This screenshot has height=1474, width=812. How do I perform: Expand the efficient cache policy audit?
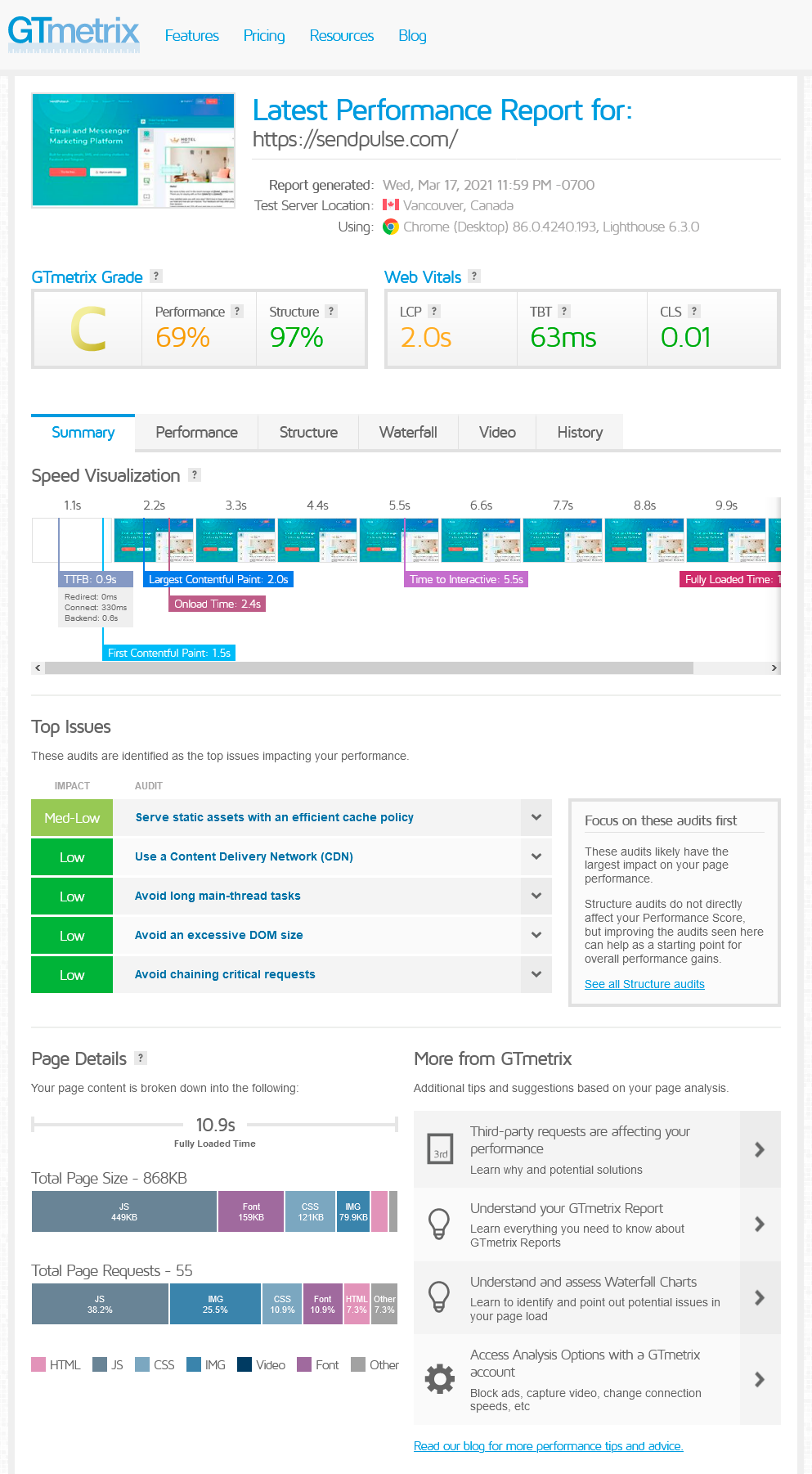coord(536,817)
